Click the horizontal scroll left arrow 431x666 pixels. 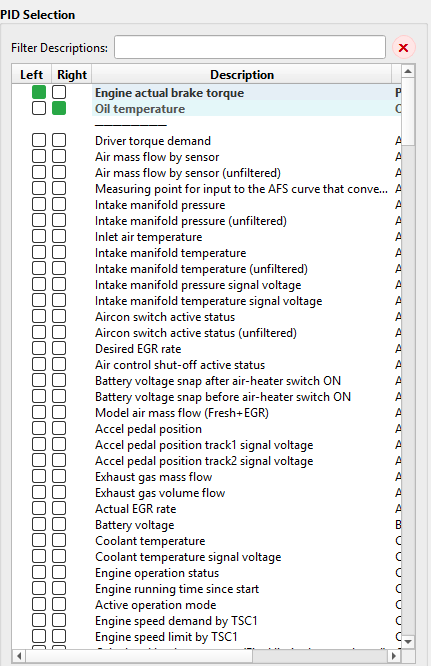click(18, 656)
